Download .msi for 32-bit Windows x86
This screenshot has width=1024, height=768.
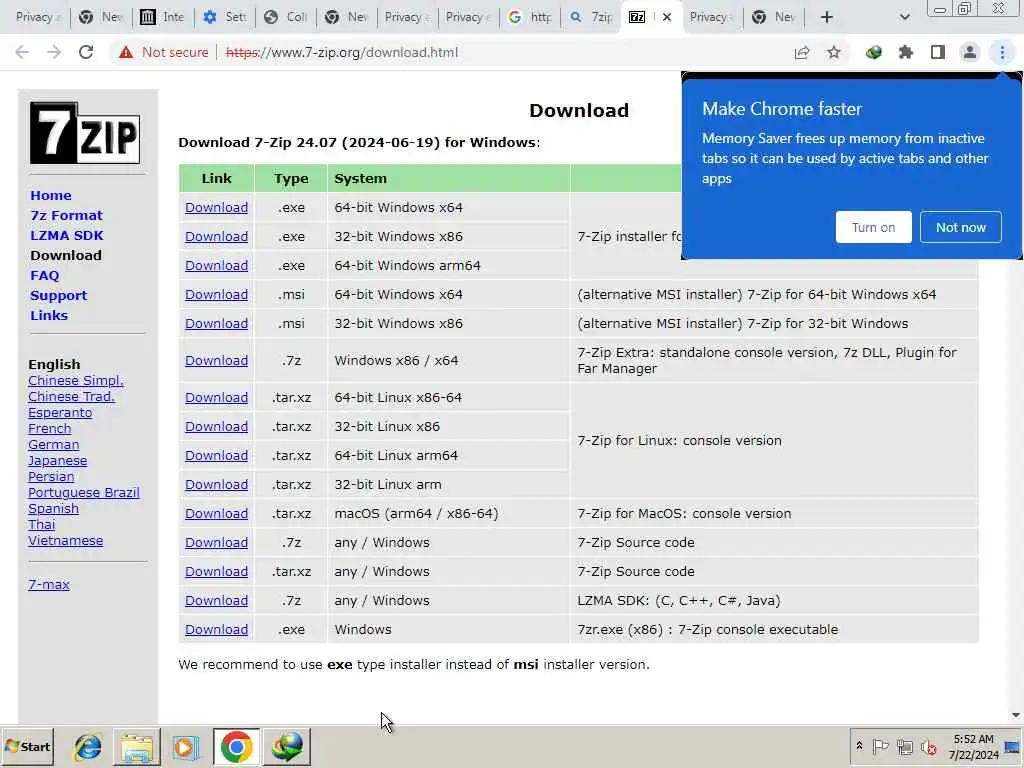tap(216, 323)
